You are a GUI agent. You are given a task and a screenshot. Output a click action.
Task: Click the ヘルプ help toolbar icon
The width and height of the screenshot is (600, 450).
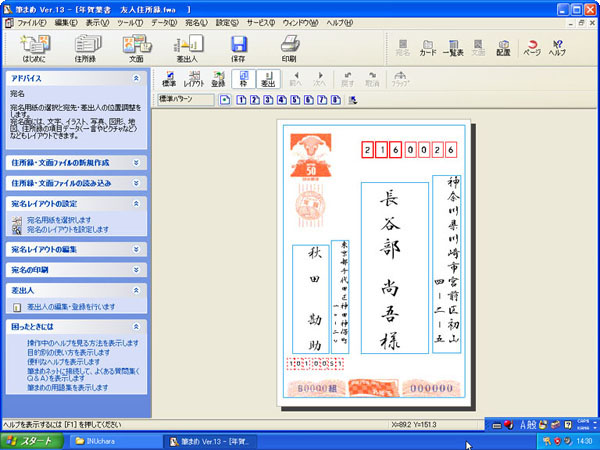click(x=557, y=49)
